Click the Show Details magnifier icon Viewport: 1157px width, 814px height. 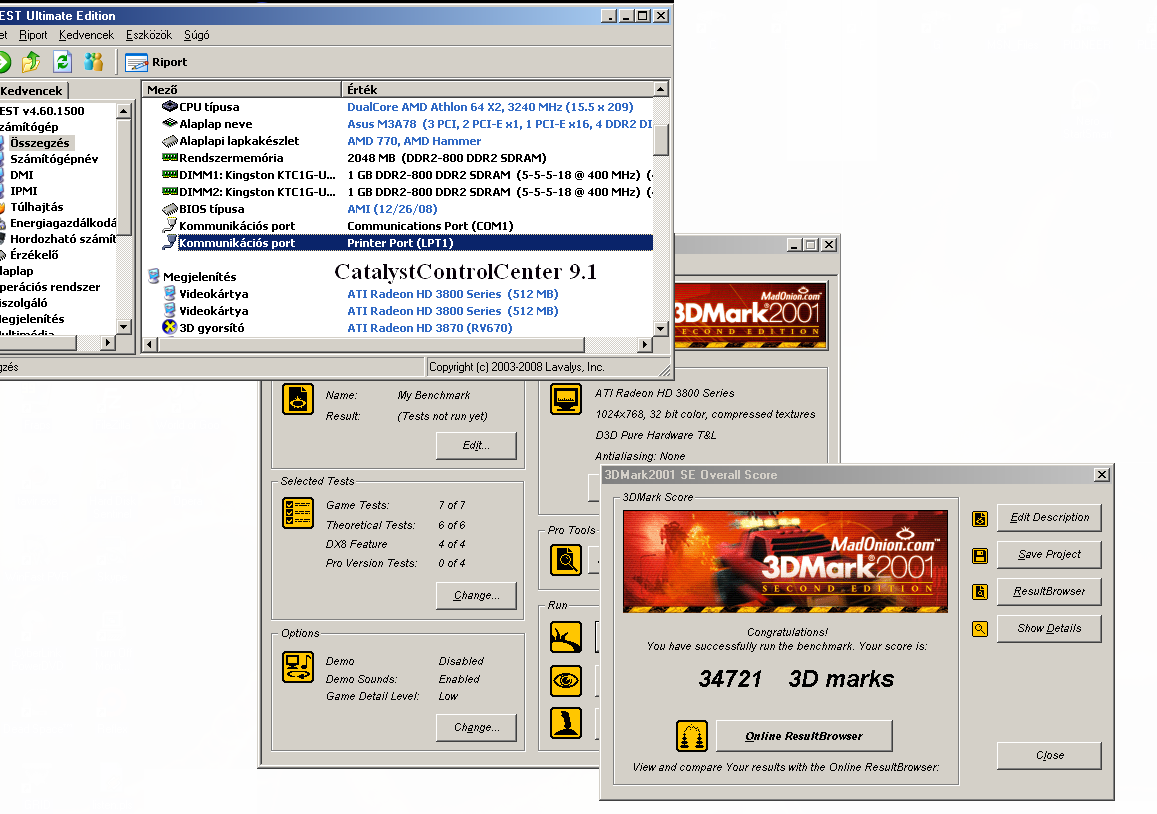980,629
